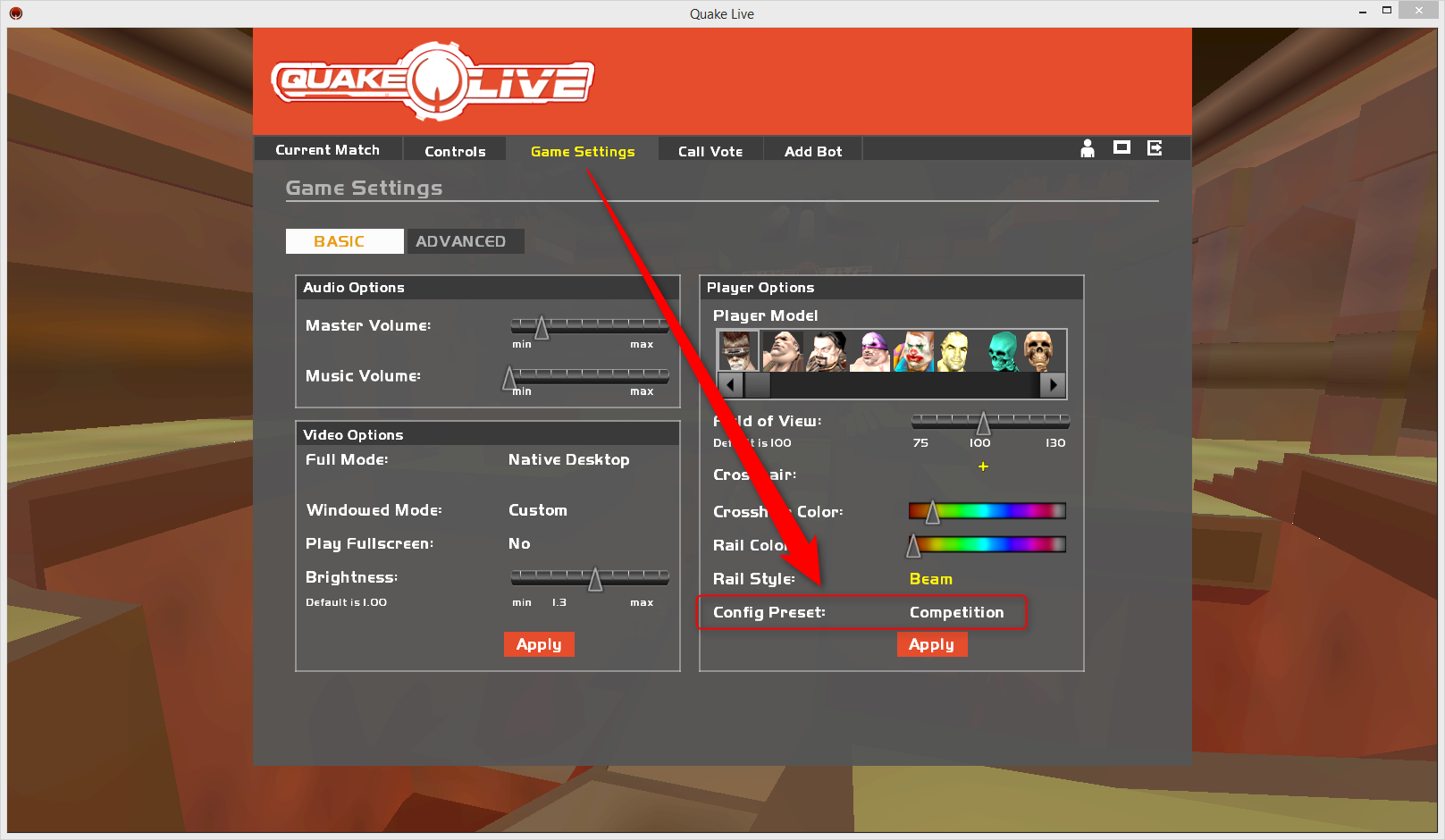Switch to the Current Match tab
This screenshot has height=840, width=1445.
pos(327,150)
